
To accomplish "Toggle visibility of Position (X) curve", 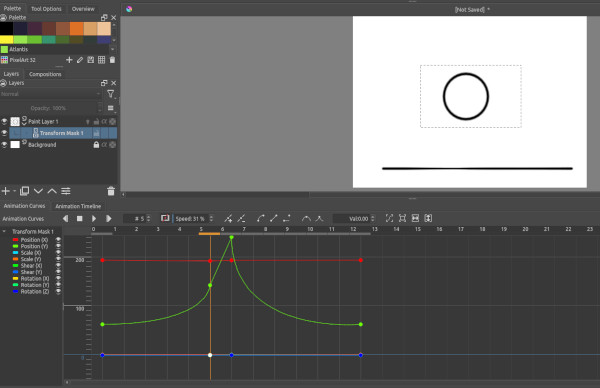I will (59, 240).
